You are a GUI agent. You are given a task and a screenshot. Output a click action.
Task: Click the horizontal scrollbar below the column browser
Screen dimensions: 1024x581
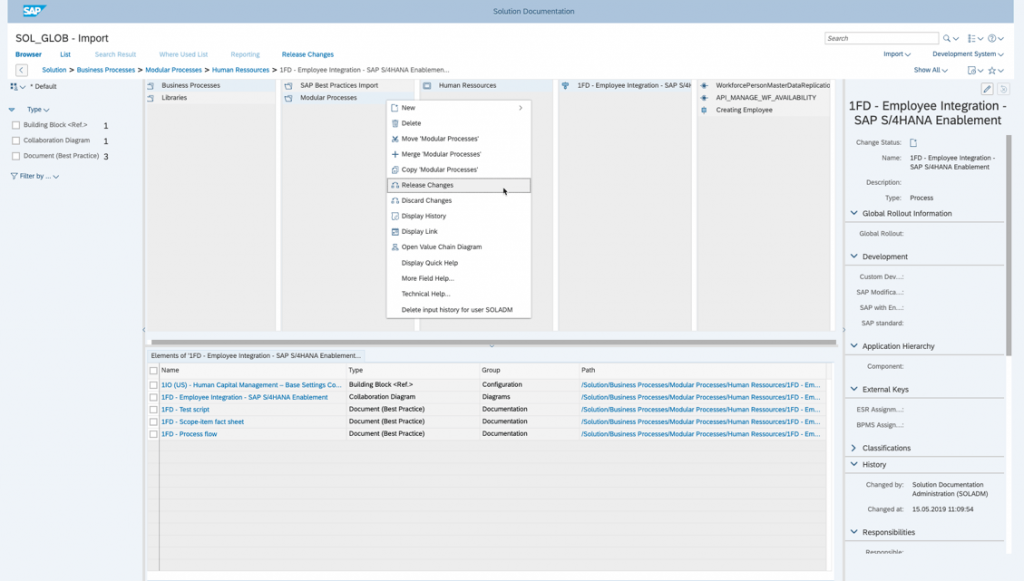click(494, 342)
